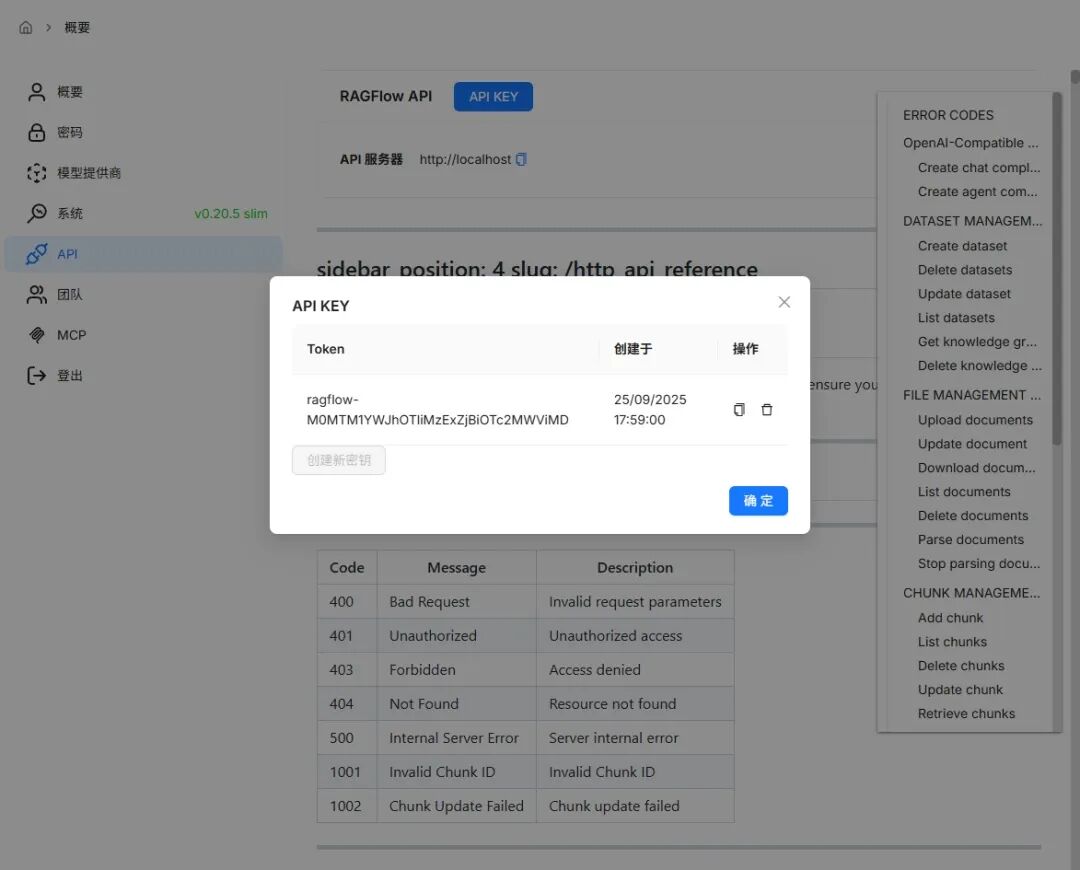Open Upload documents link in contents
The width and height of the screenshot is (1080, 870).
(975, 420)
